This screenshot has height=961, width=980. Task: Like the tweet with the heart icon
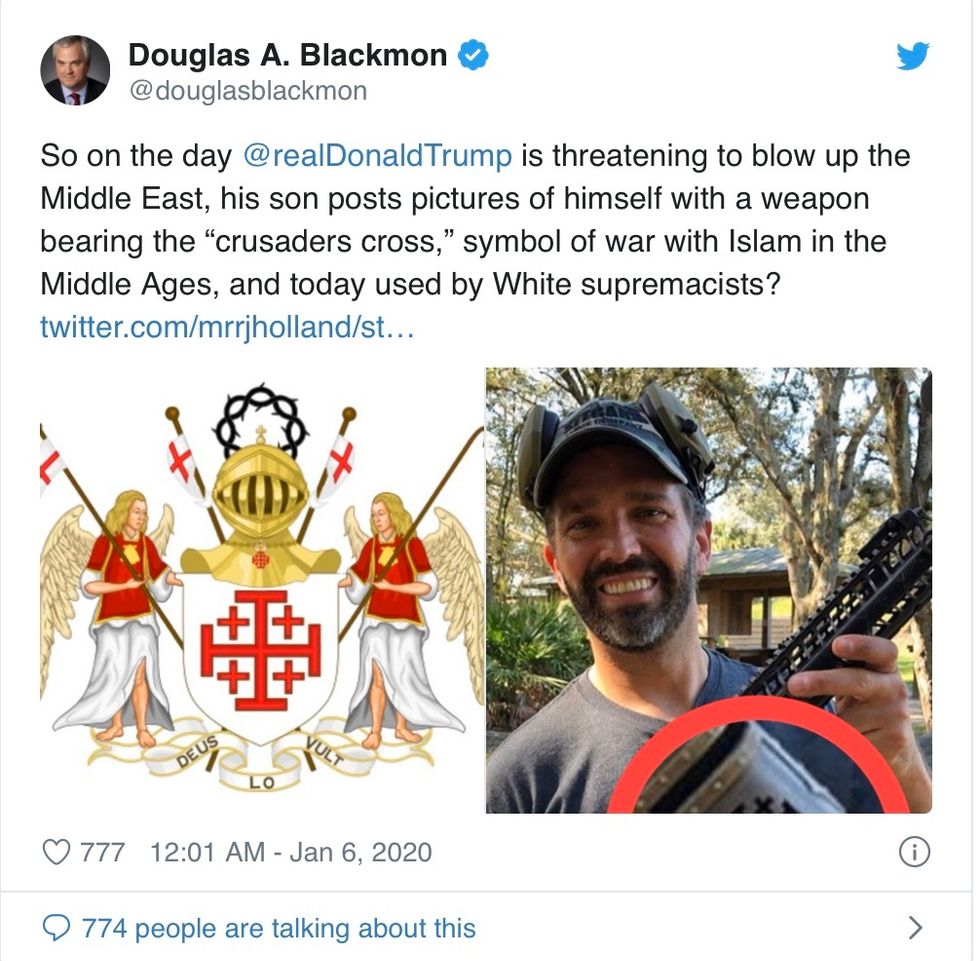click(56, 852)
